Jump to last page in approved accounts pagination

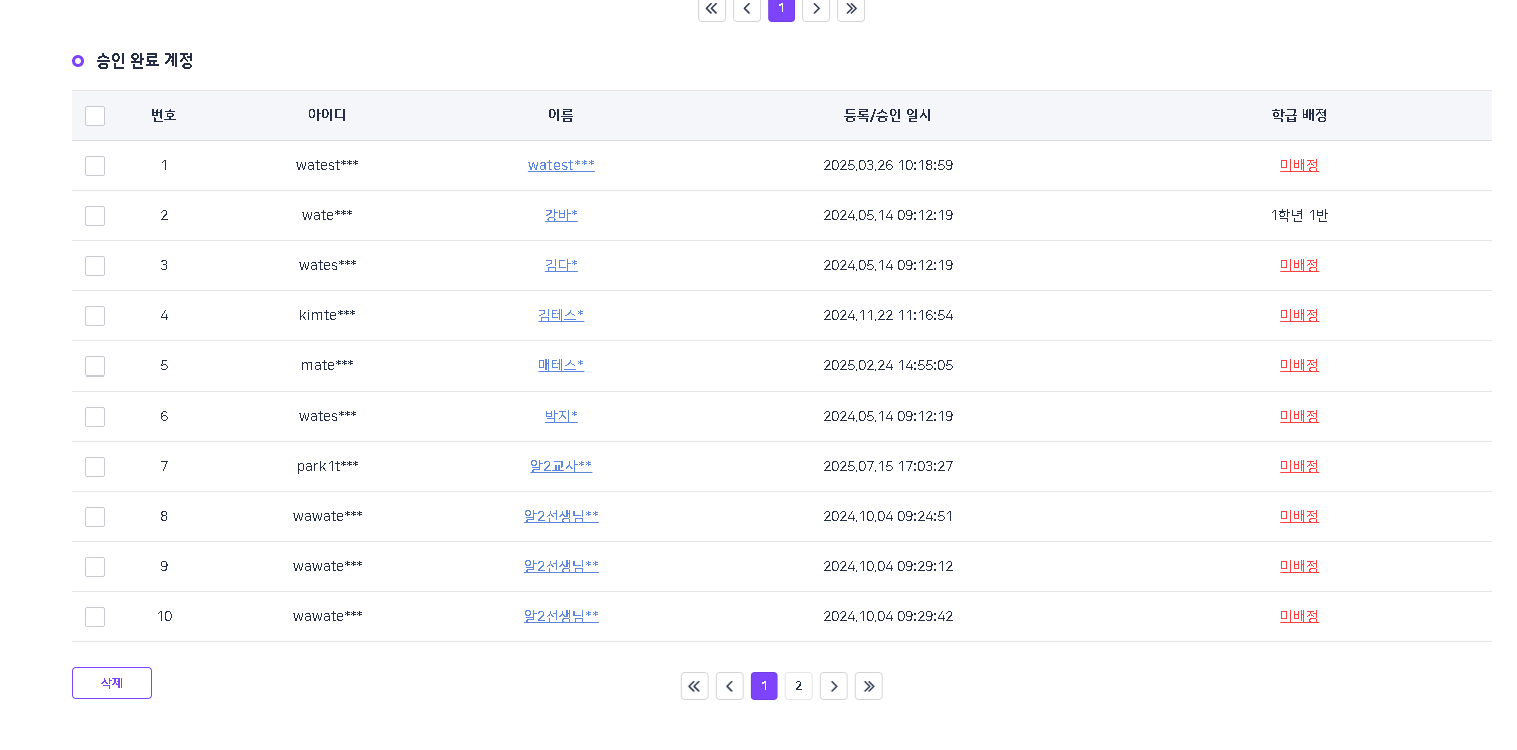pyautogui.click(x=868, y=686)
